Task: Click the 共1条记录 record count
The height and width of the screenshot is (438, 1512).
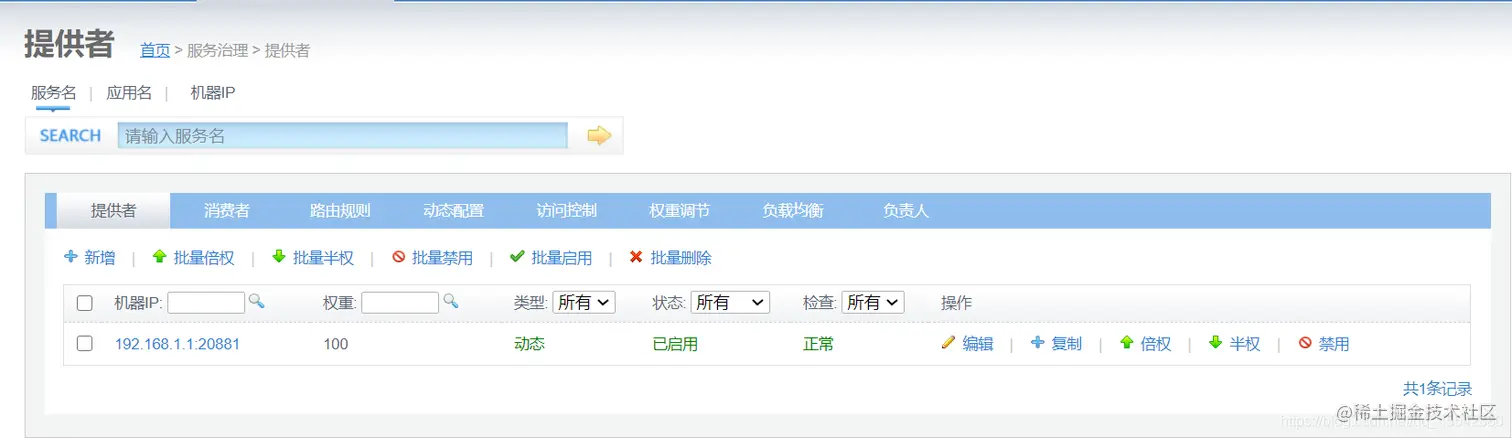Action: click(x=1437, y=388)
